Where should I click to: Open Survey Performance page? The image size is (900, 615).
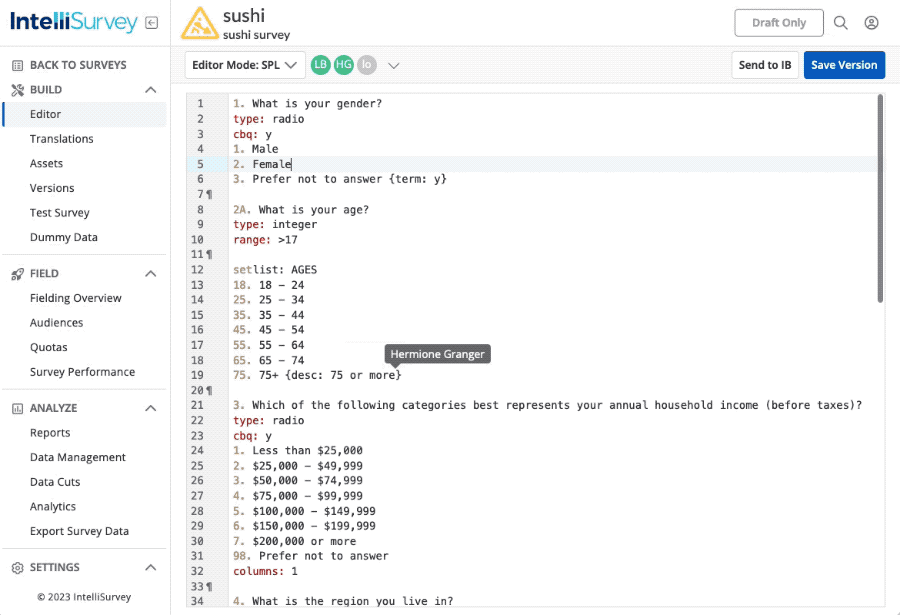click(x=83, y=372)
